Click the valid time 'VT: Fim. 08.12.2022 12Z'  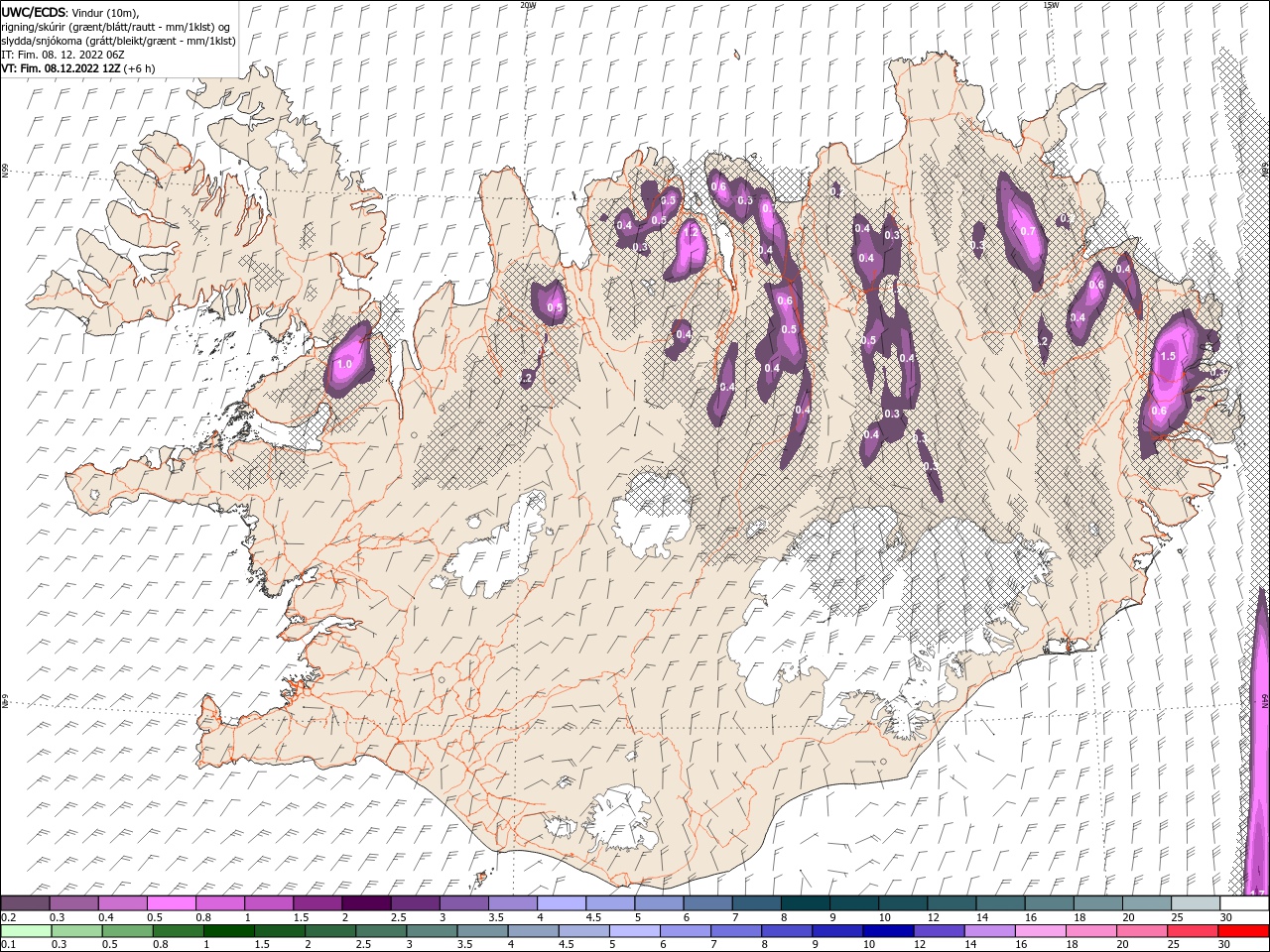pos(62,68)
